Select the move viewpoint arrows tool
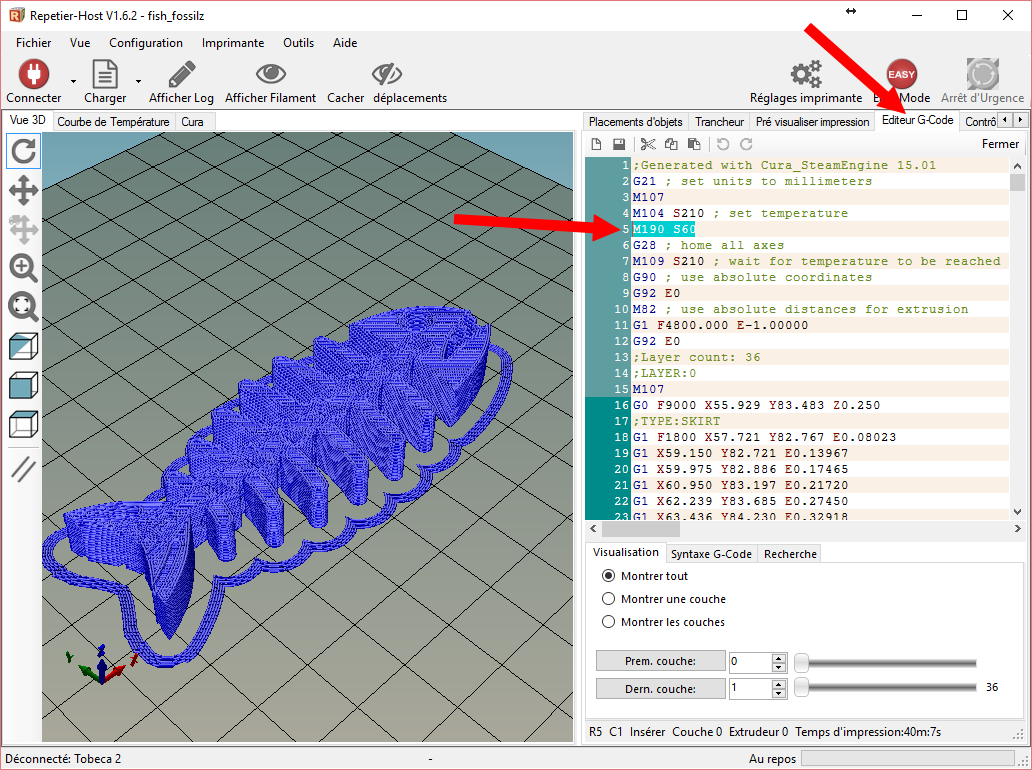Screen dimensions: 1032x770 24,190
